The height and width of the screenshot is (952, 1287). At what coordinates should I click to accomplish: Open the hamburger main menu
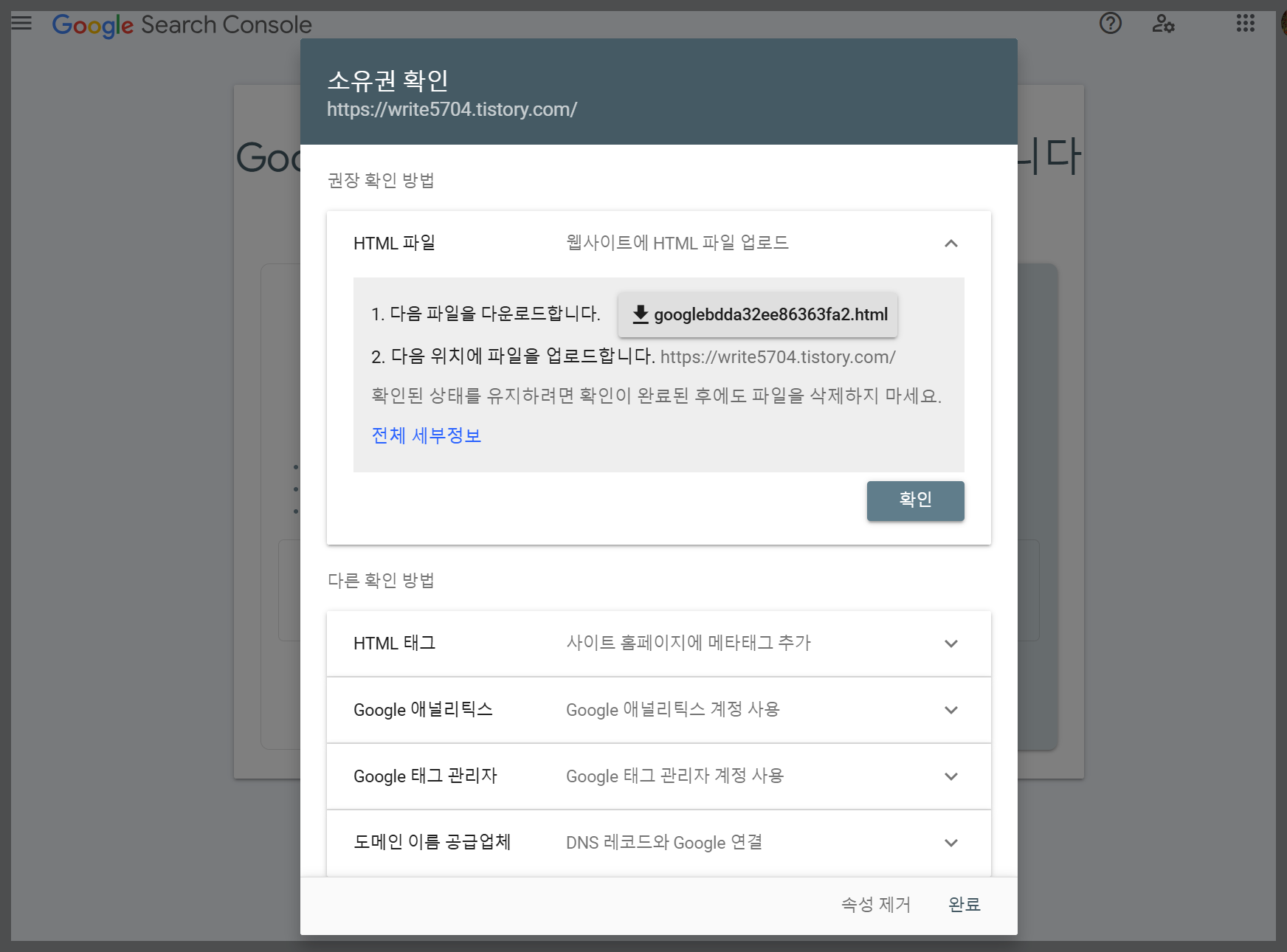21,23
